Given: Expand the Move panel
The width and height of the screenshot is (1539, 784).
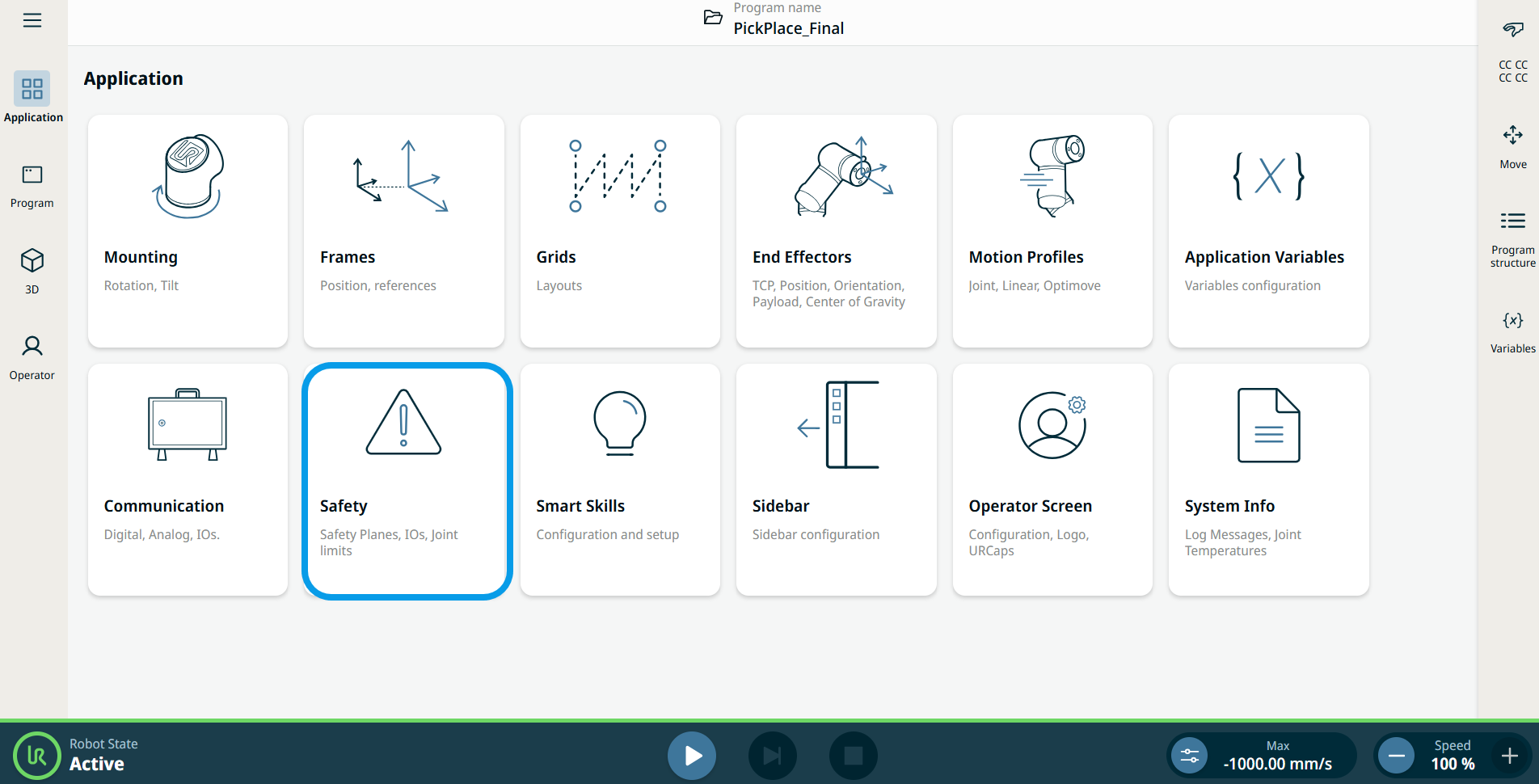Looking at the screenshot, I should coord(1512,145).
